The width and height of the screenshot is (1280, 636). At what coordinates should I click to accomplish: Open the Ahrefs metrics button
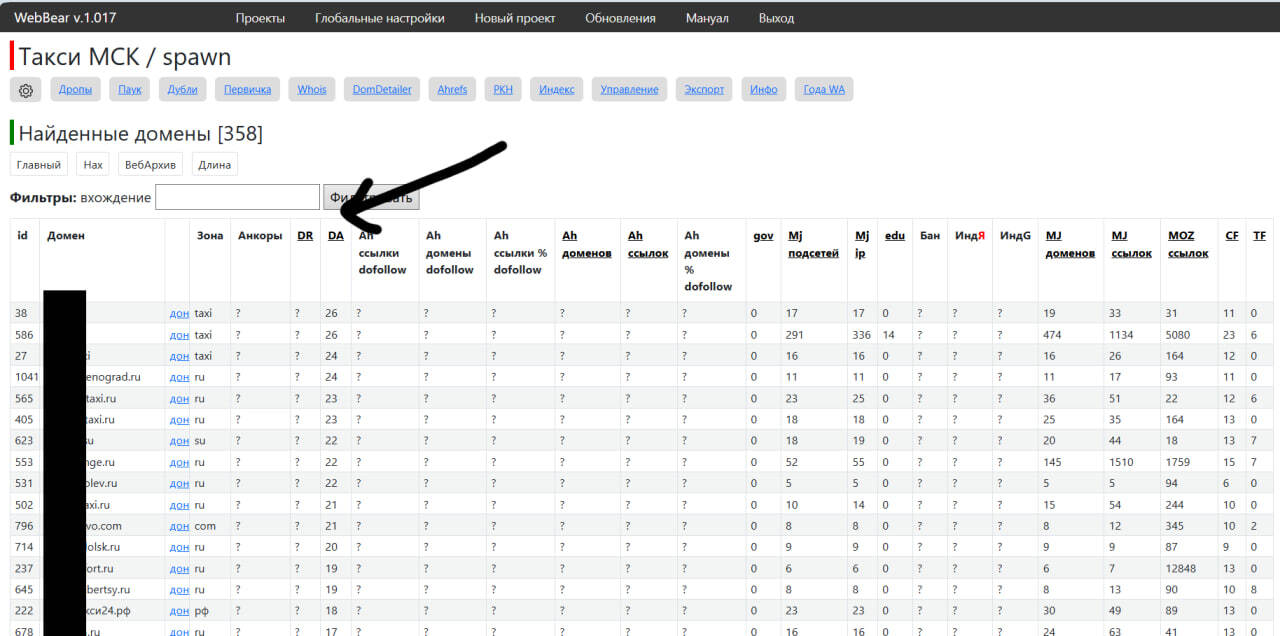452,90
